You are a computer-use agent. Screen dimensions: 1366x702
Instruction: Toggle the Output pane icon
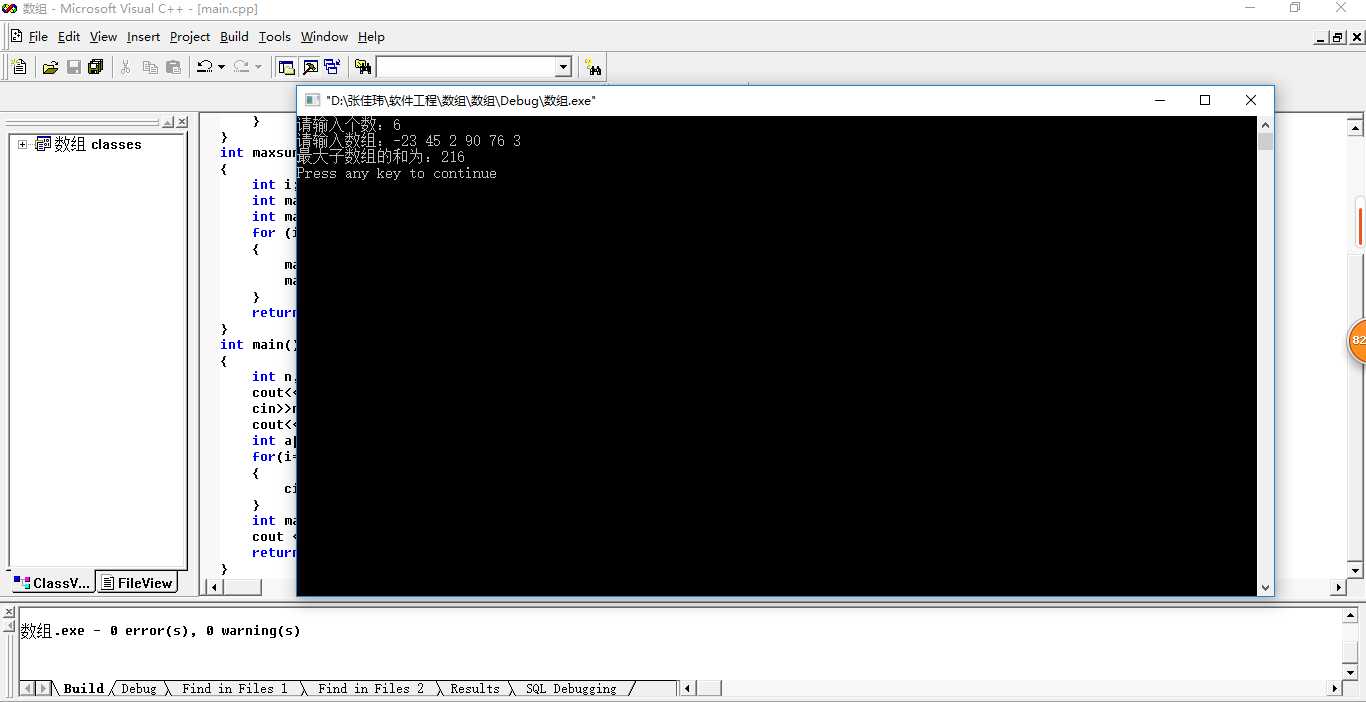pos(310,67)
